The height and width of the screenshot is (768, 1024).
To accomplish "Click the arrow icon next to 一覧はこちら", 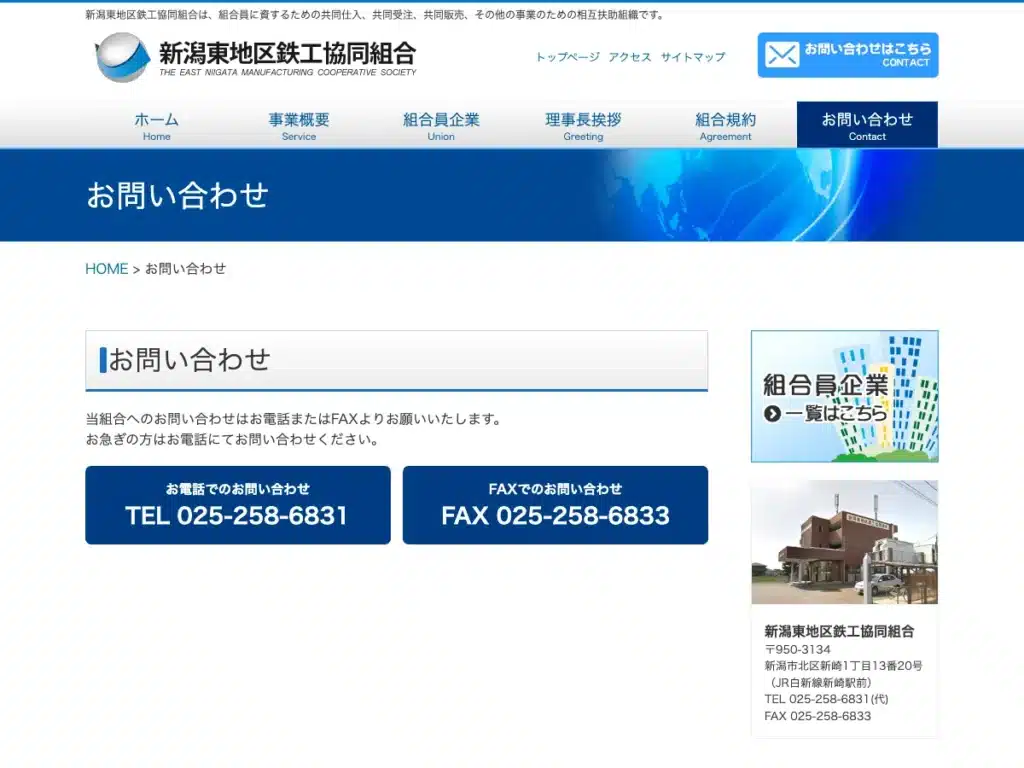I will tap(772, 413).
